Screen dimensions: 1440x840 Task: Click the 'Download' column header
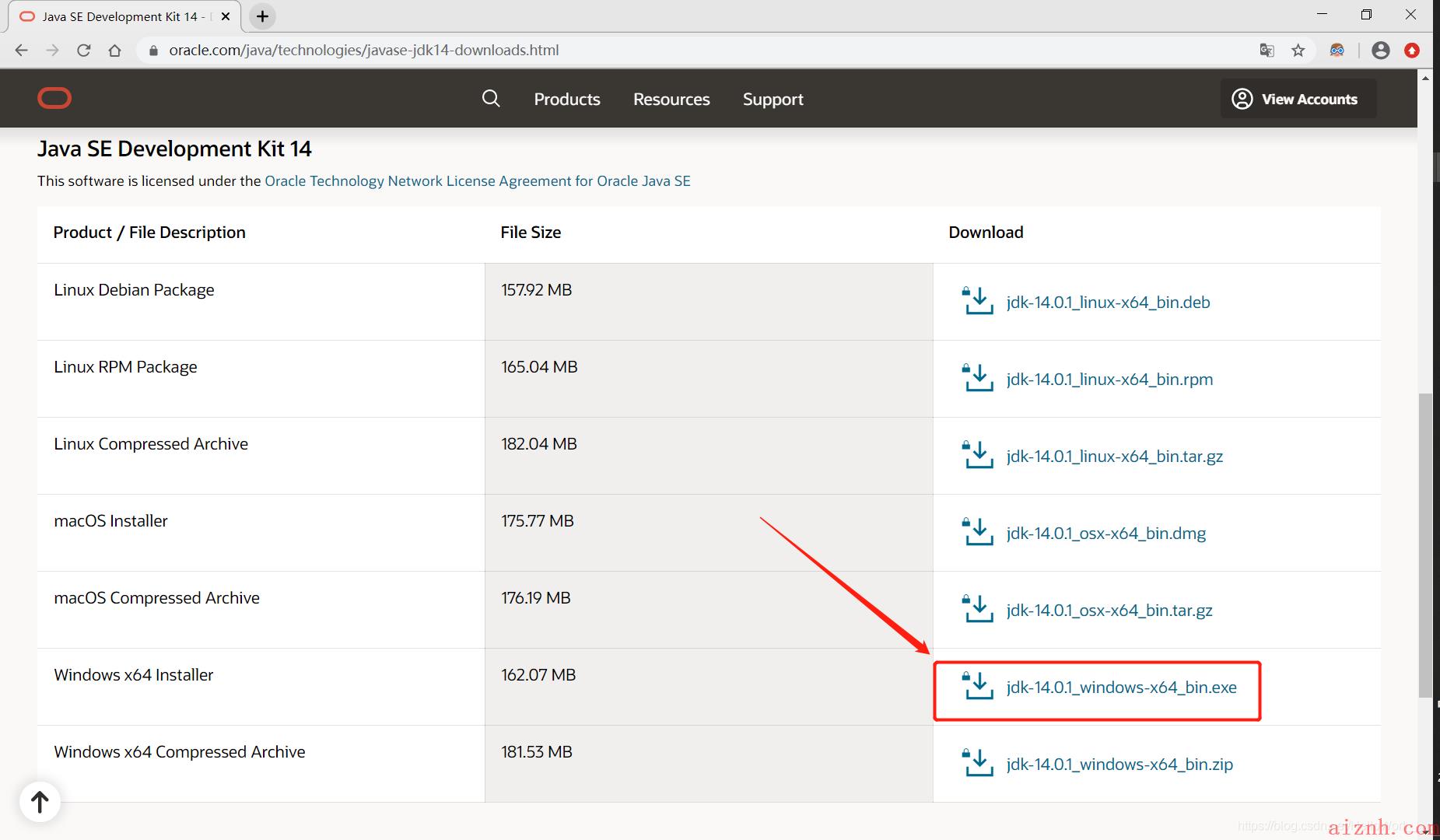tap(986, 233)
